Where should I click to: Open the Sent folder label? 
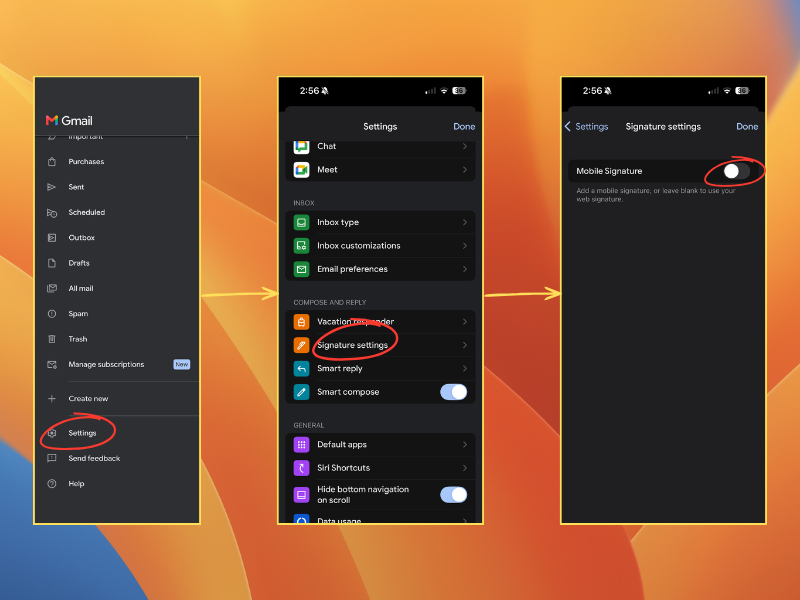pos(76,187)
